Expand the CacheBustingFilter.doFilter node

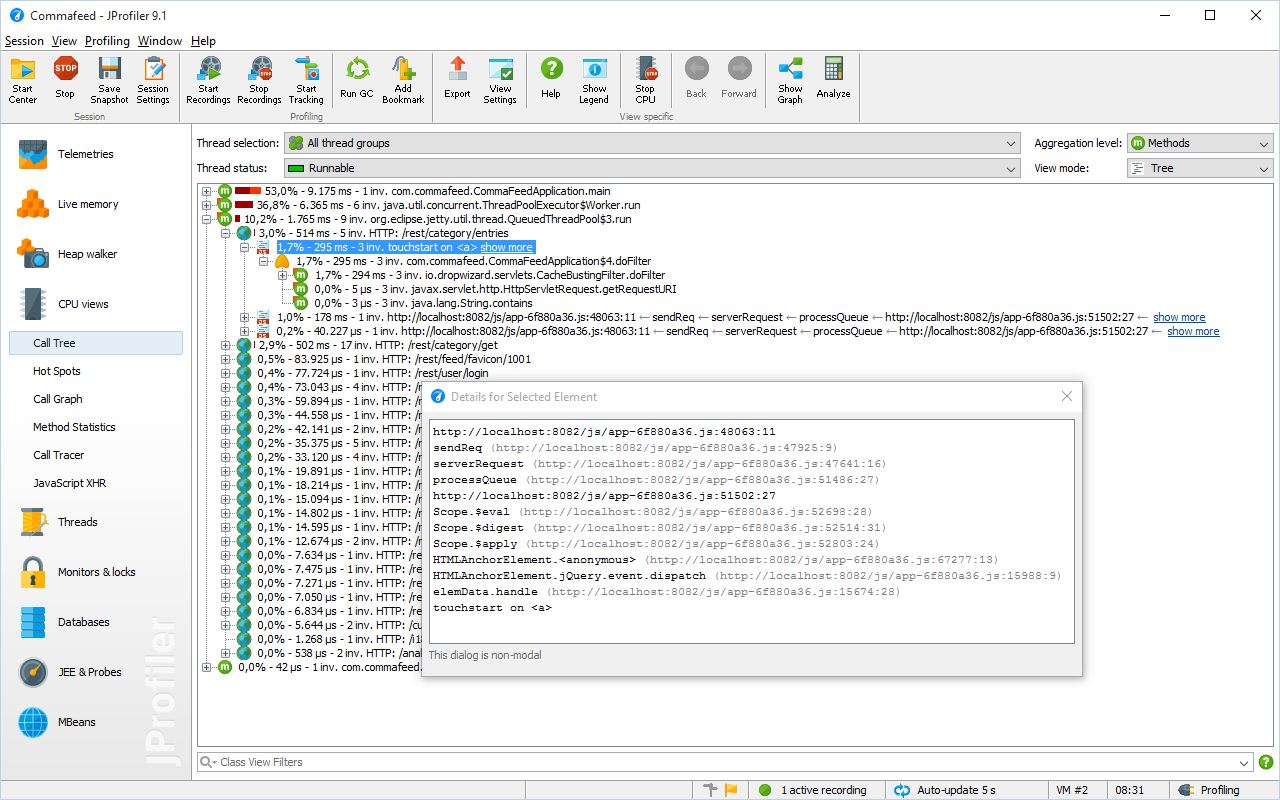(283, 275)
